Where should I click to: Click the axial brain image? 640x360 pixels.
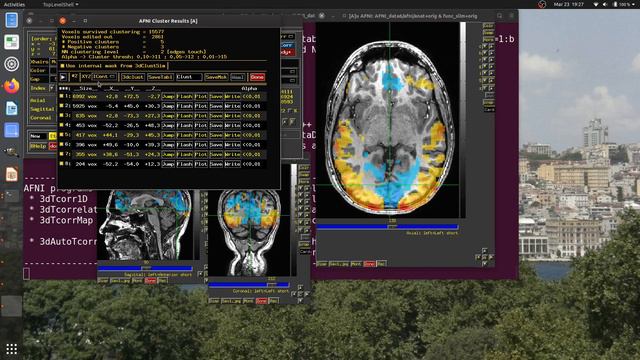coord(388,120)
